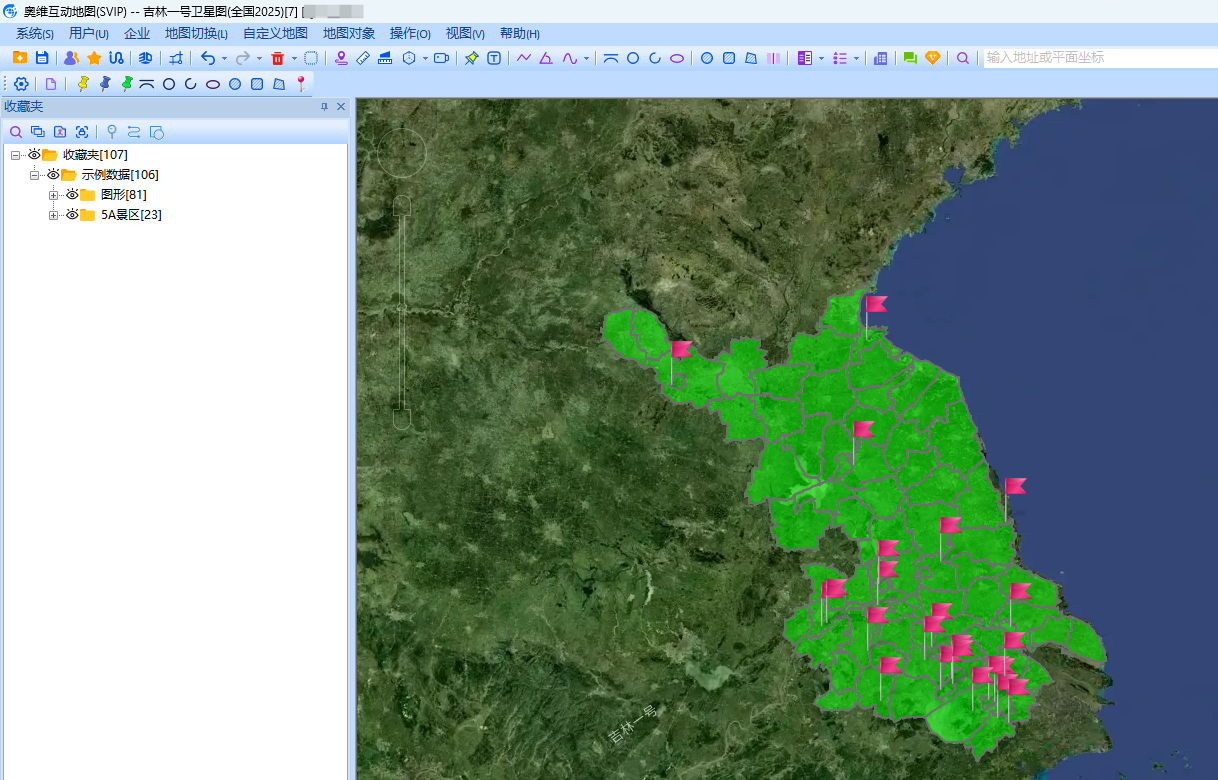Open the undo history dropdown arrow
The height and width of the screenshot is (780, 1218).
pos(224,58)
